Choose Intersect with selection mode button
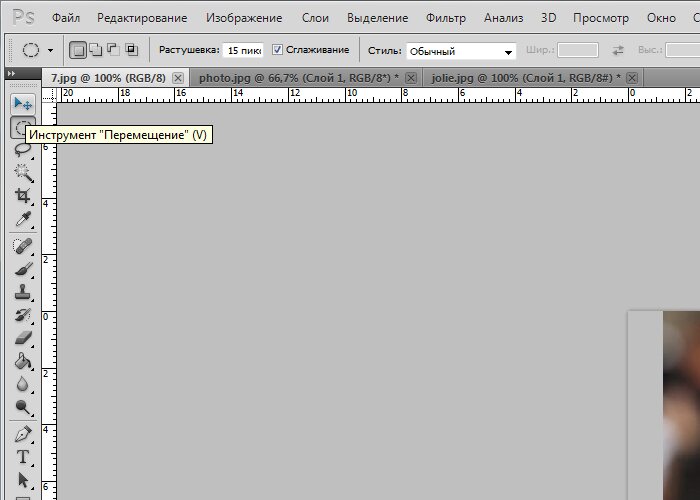The image size is (700, 500). click(132, 49)
